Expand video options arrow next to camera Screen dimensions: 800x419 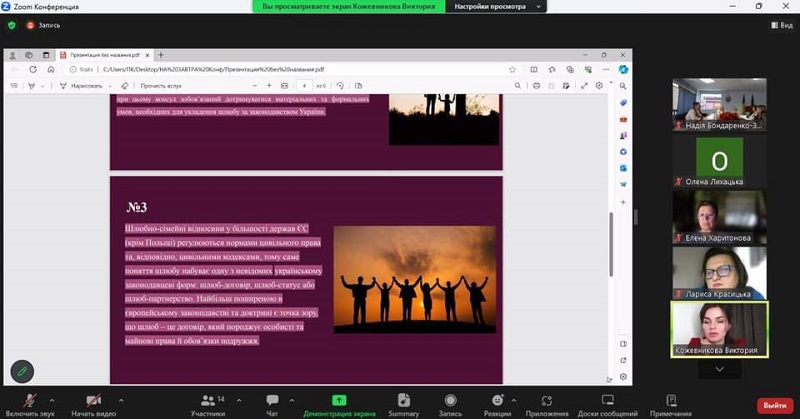[x=122, y=399]
